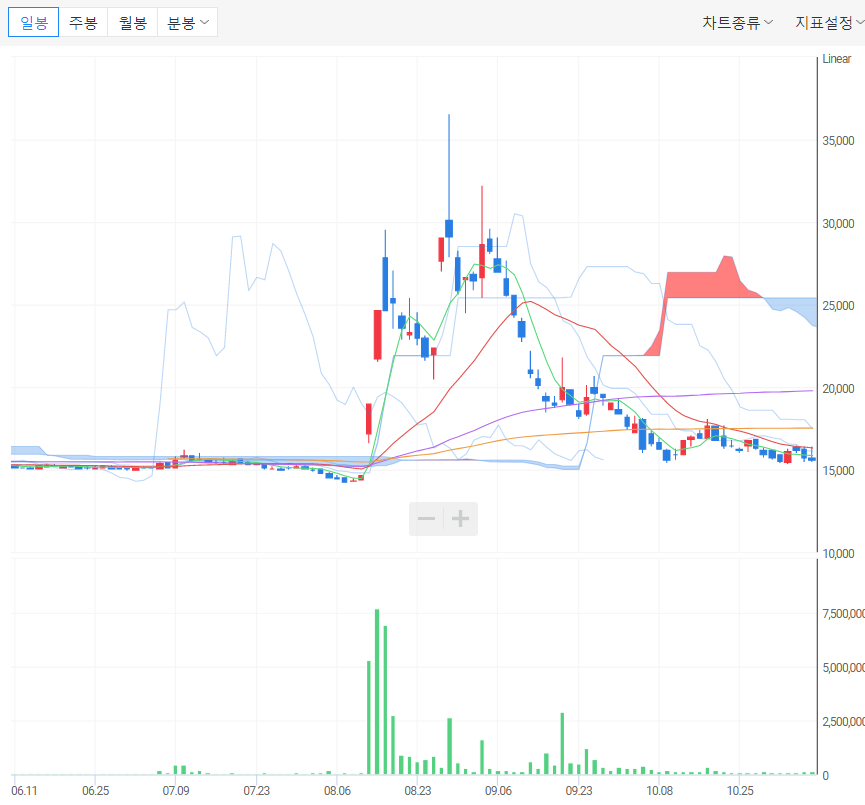Click the 20,000 price axis label
Viewport: 865px width, 805px height.
838,388
